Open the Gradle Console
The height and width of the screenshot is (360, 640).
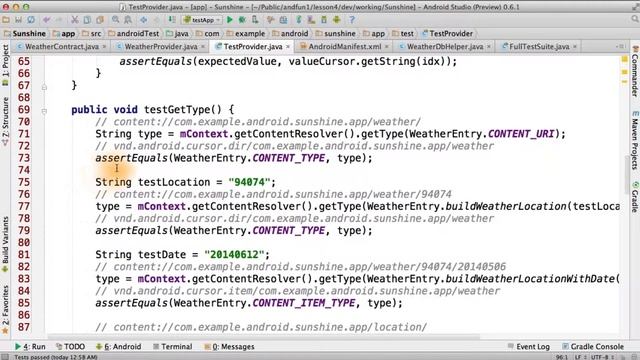pos(593,347)
